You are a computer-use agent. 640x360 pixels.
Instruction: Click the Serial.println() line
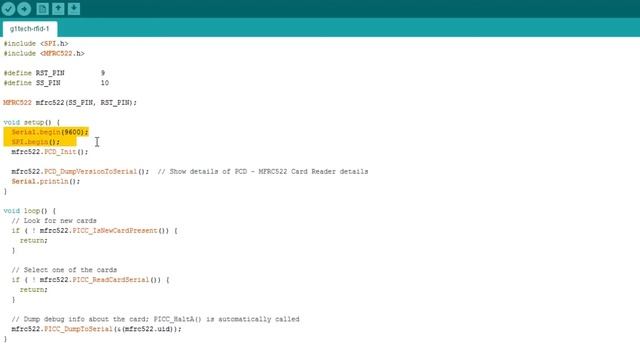pyautogui.click(x=46, y=181)
